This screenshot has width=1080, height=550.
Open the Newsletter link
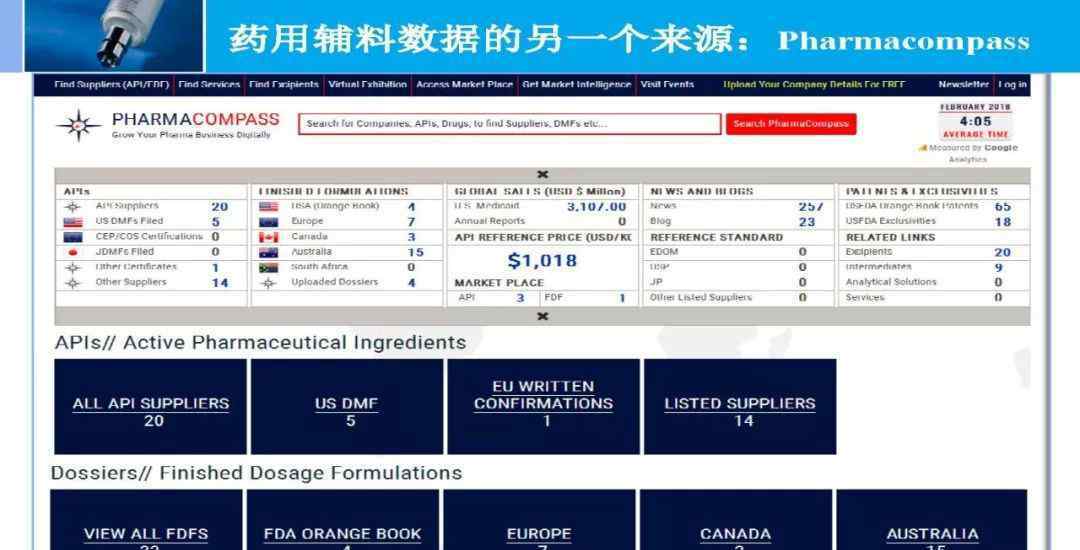964,85
